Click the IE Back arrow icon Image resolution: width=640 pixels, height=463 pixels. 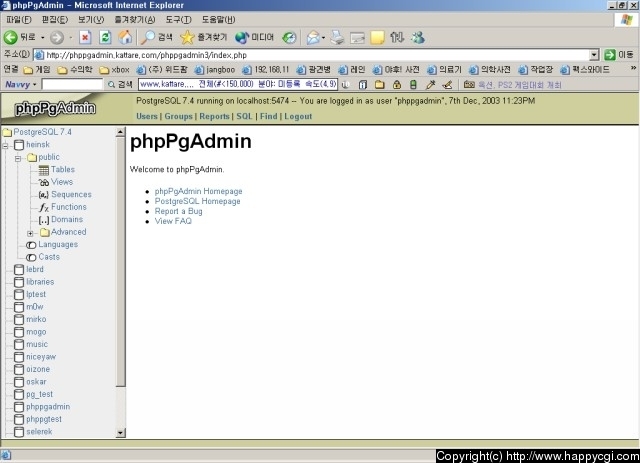[11, 38]
